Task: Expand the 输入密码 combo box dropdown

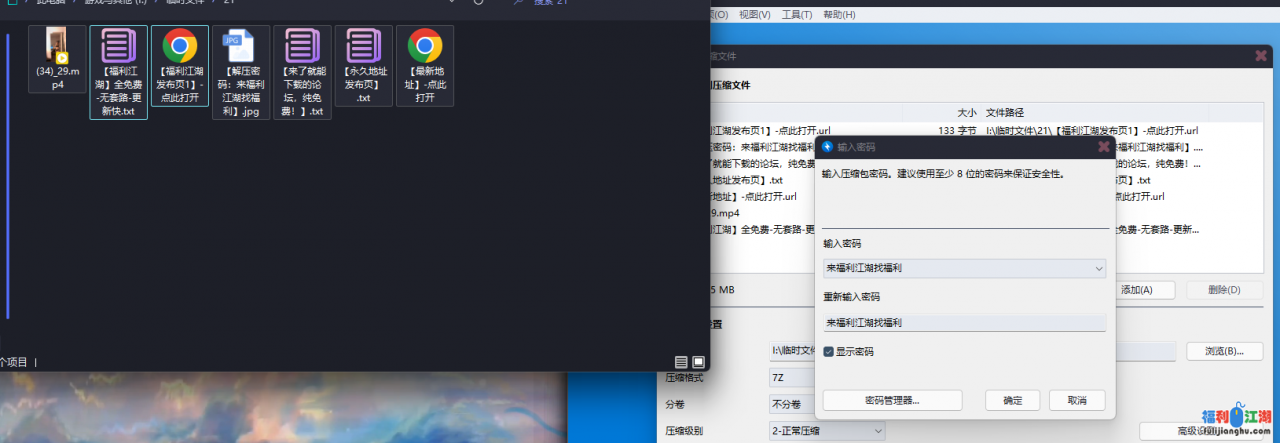Action: click(x=1099, y=268)
